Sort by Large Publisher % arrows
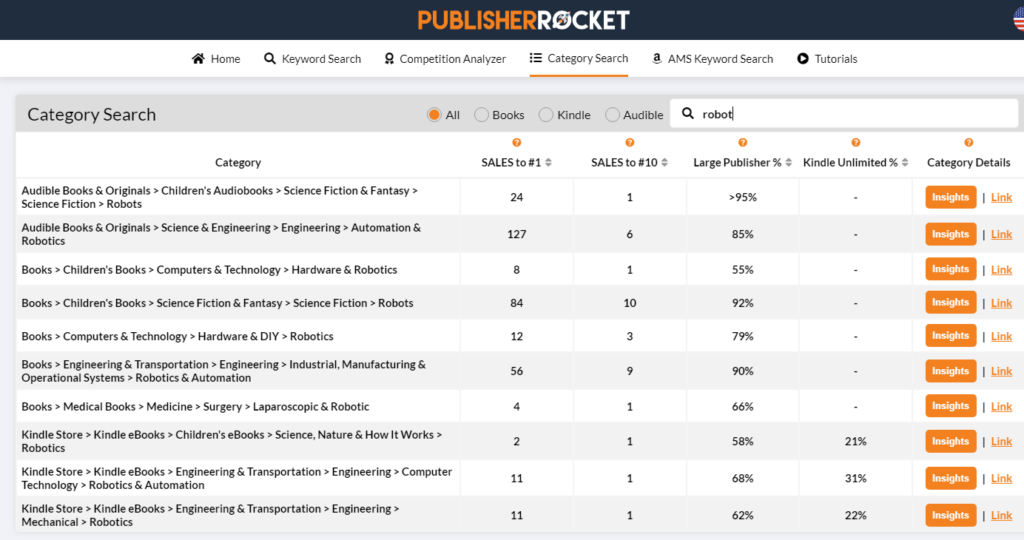The image size is (1024, 540). coord(789,163)
